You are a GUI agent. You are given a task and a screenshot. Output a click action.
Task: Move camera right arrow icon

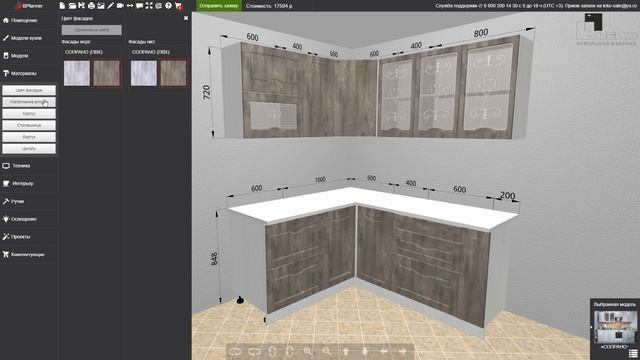click(402, 351)
